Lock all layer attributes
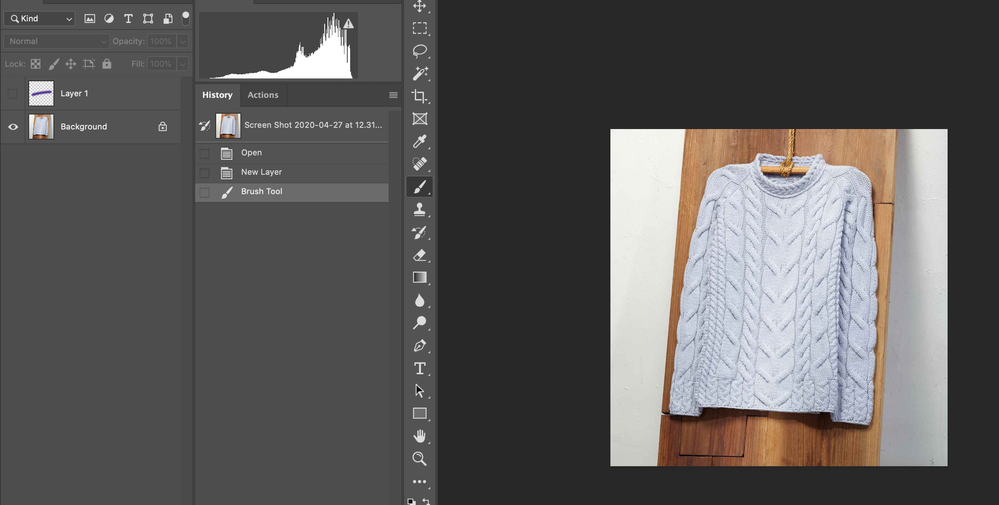Viewport: 999px width, 505px height. click(106, 64)
